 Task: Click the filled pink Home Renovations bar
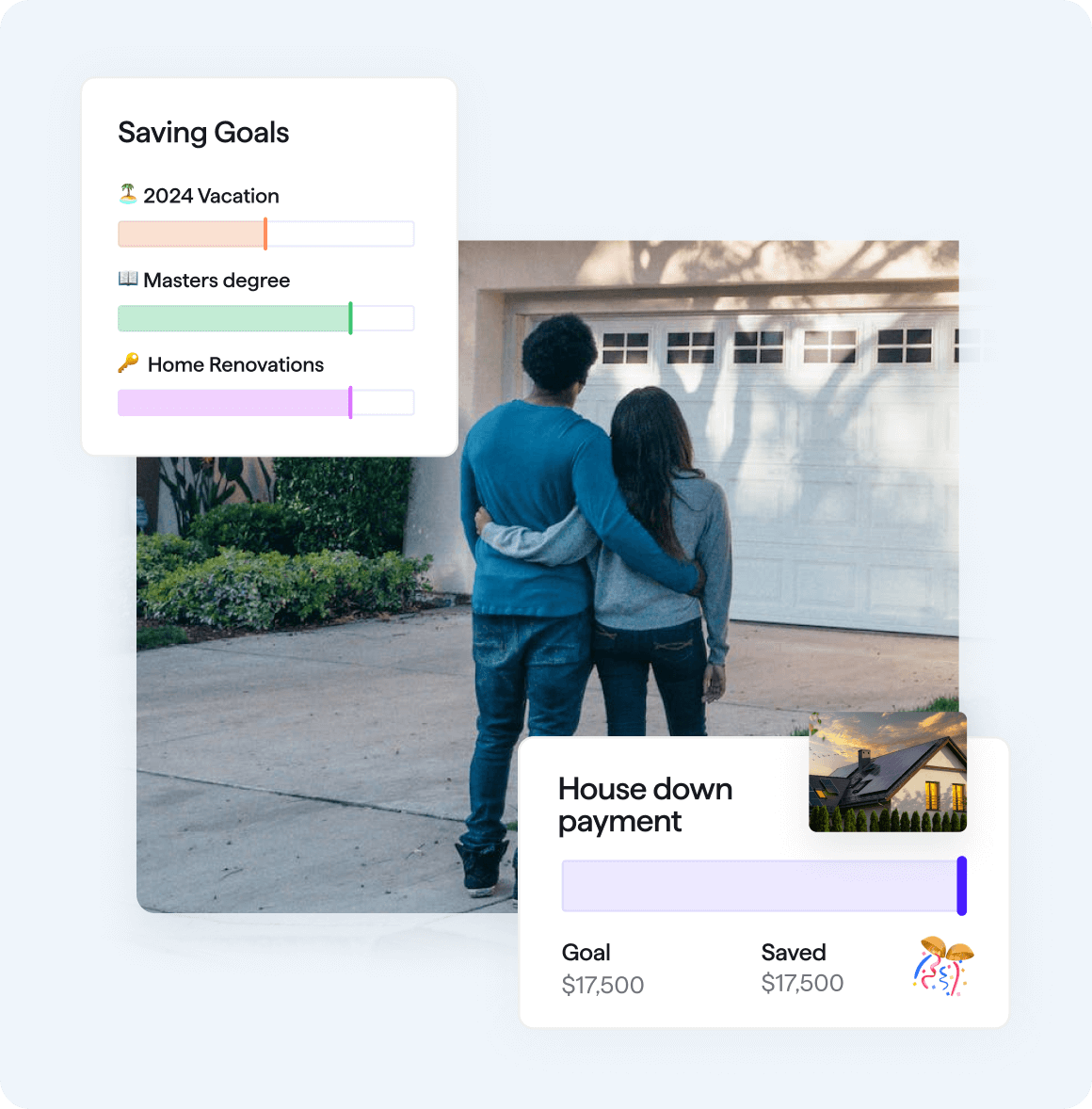233,402
